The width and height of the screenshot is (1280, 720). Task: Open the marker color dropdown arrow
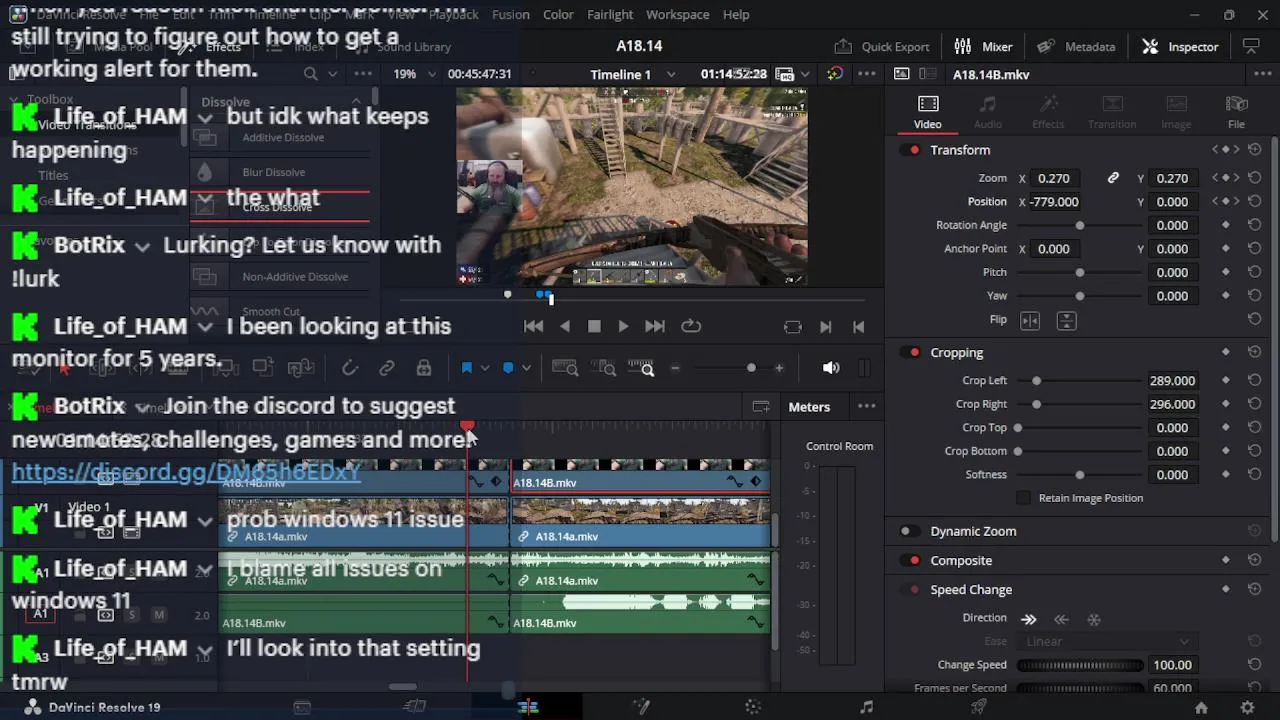(x=526, y=369)
